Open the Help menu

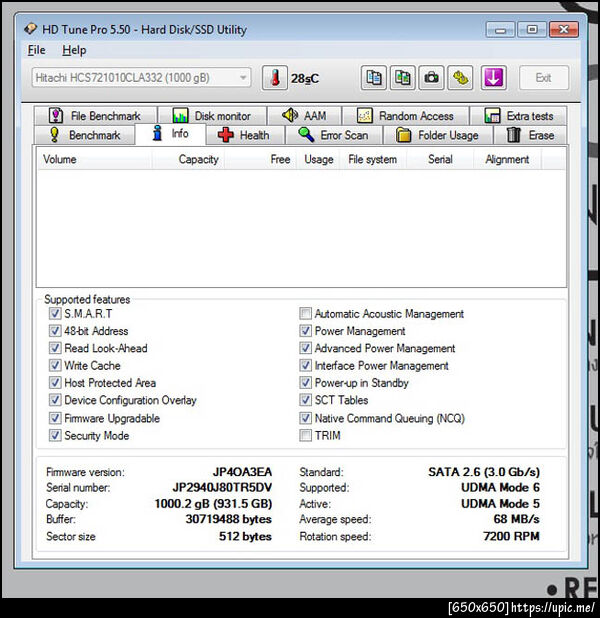[x=74, y=50]
